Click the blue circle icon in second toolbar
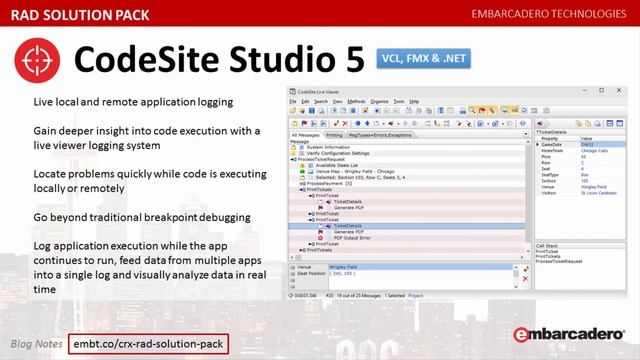 [358, 123]
